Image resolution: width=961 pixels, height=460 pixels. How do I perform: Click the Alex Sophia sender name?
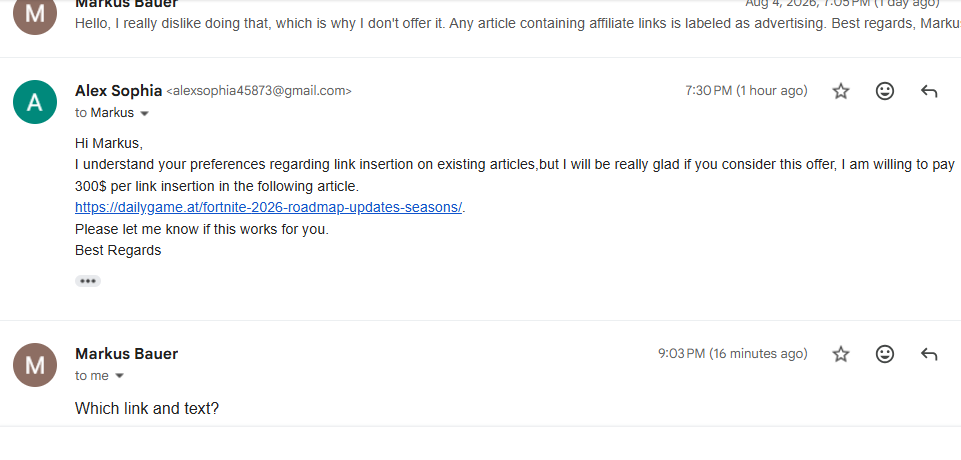118,91
